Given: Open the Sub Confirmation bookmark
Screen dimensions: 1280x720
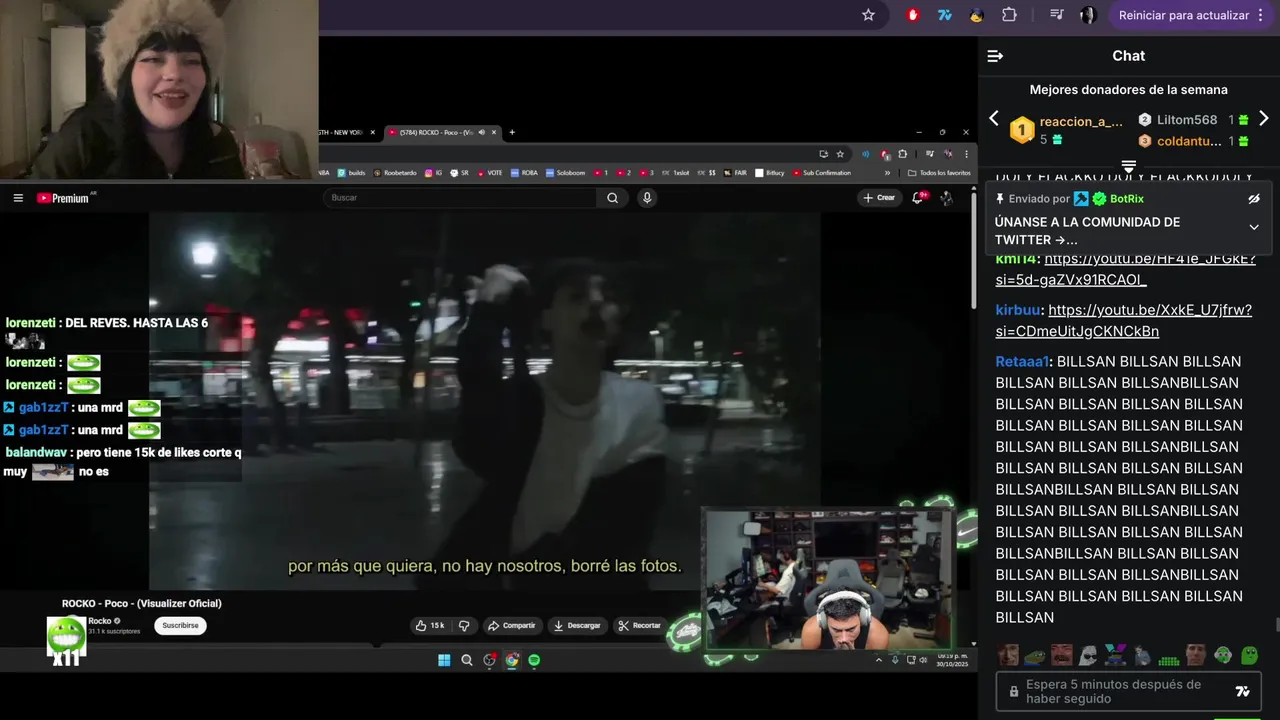Looking at the screenshot, I should [821, 173].
